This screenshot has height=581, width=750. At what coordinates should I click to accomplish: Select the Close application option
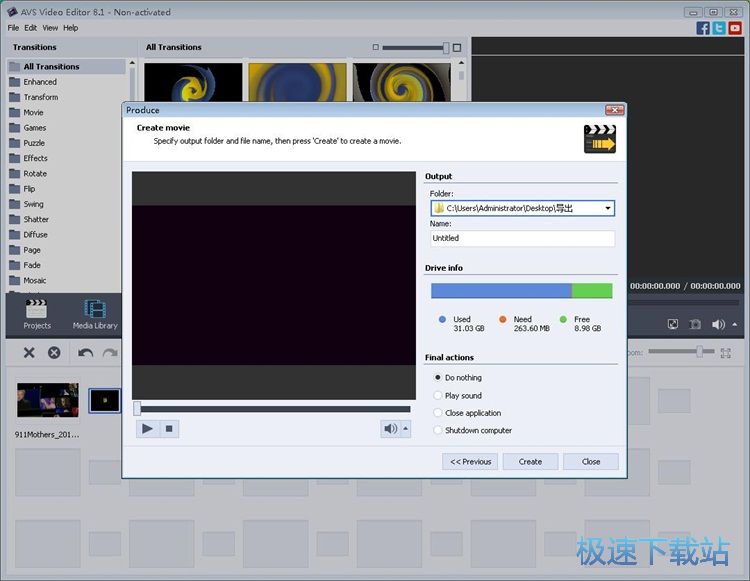click(x=467, y=413)
